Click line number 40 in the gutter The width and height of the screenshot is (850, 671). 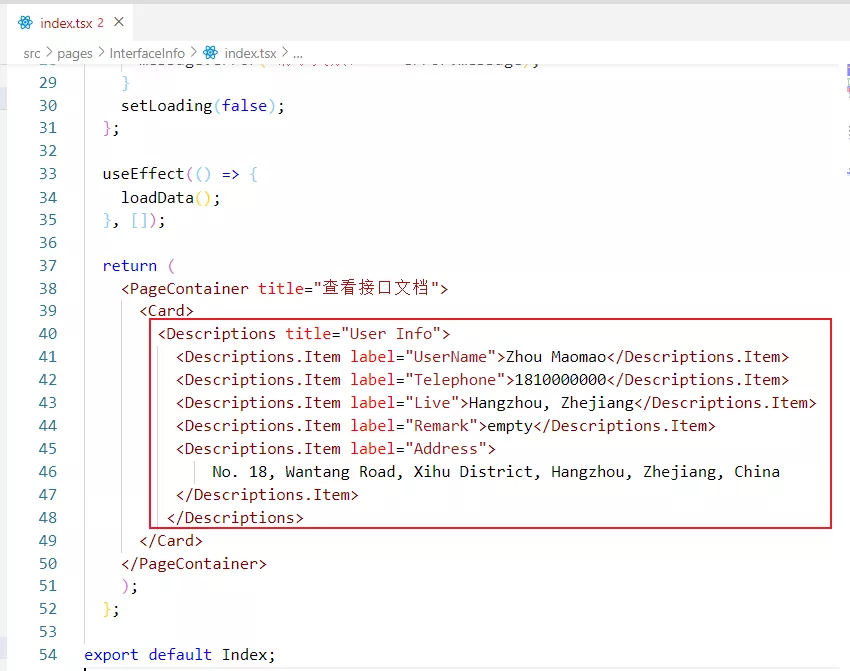(x=48, y=333)
